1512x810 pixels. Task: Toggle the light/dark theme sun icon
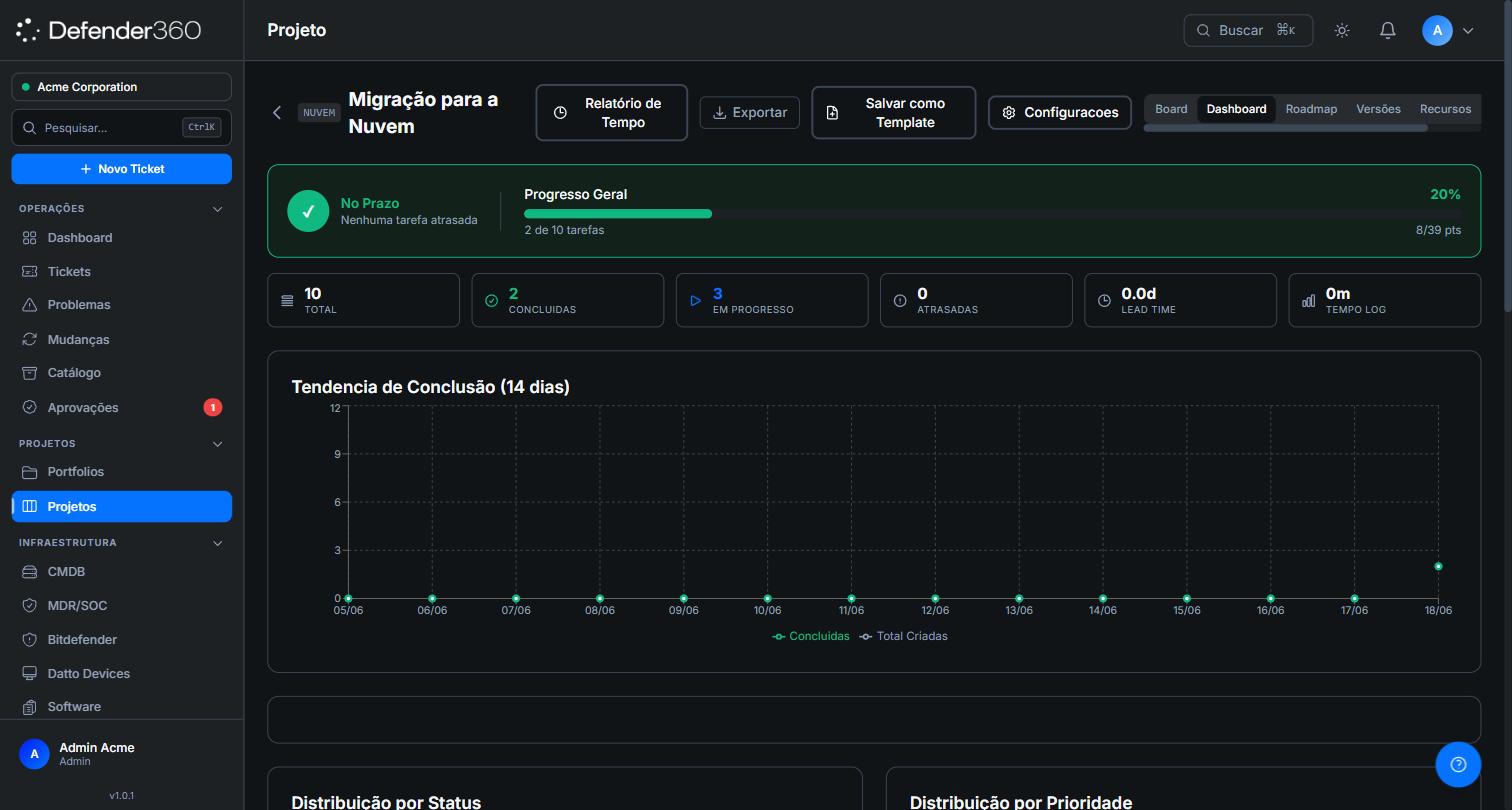tap(1342, 31)
